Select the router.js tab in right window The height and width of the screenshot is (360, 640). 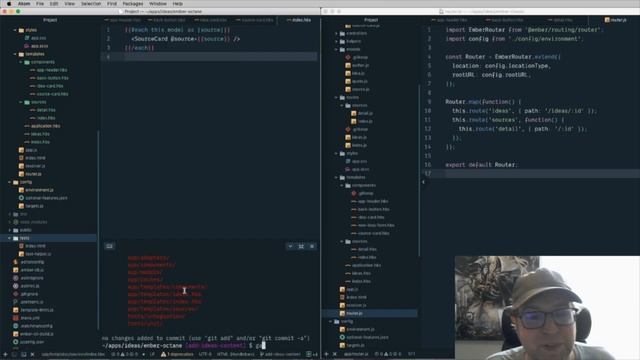(x=616, y=20)
